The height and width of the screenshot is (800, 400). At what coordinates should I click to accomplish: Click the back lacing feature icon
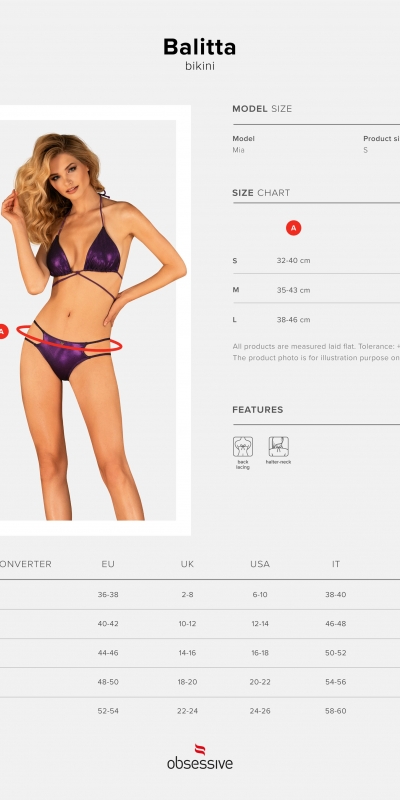click(243, 446)
